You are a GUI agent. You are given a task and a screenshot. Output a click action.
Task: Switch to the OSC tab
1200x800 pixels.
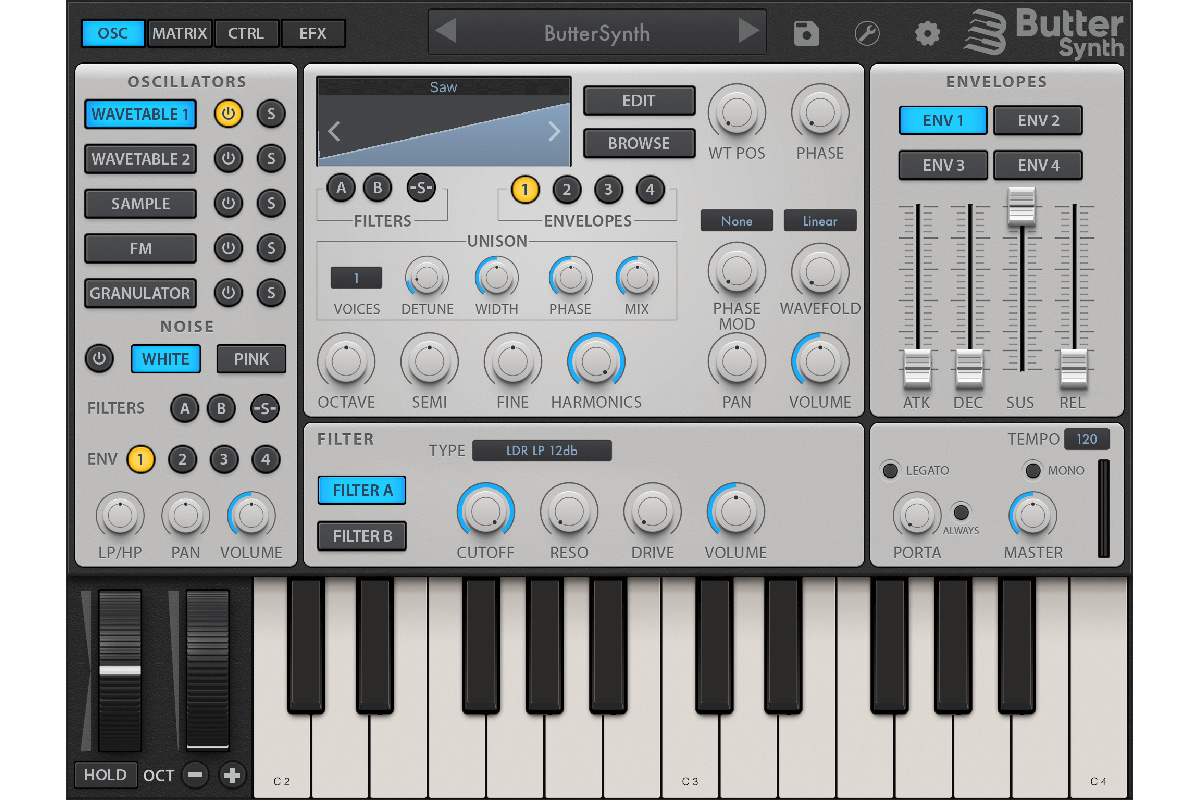point(113,33)
